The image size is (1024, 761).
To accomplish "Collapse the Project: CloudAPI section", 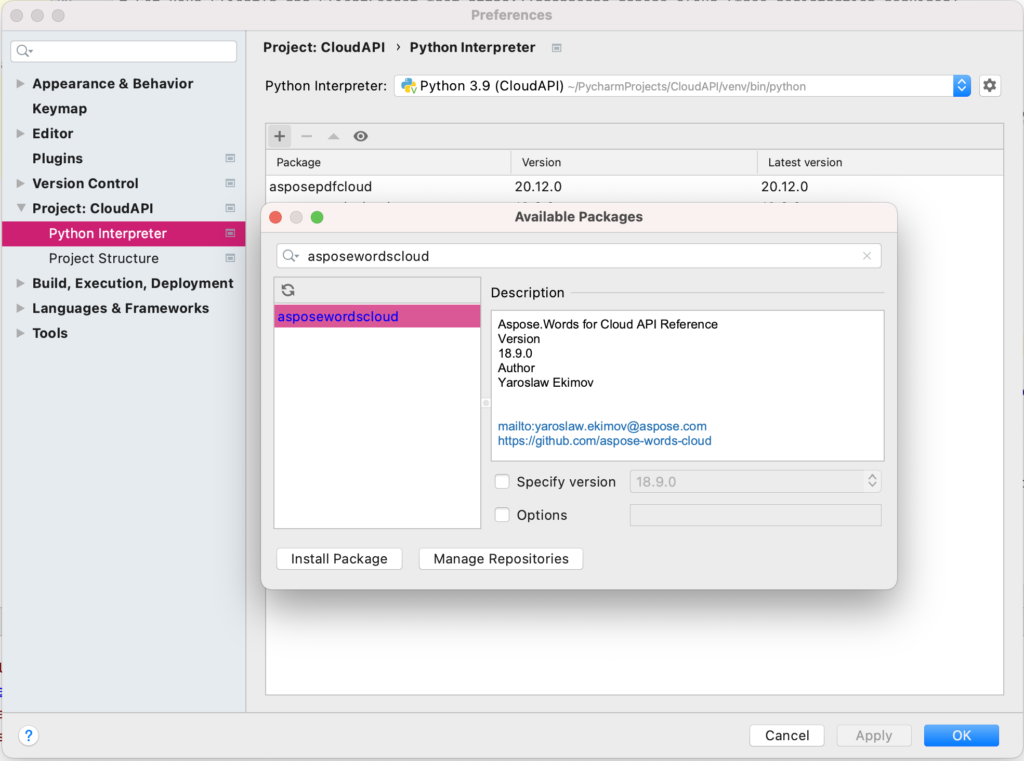I will click(x=21, y=208).
